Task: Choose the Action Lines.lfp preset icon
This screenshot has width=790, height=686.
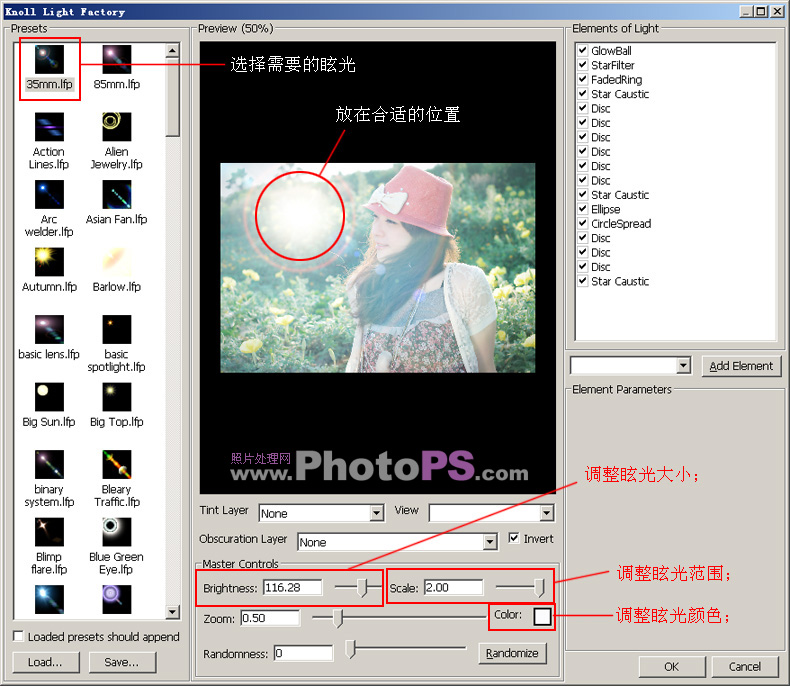Action: click(x=49, y=127)
